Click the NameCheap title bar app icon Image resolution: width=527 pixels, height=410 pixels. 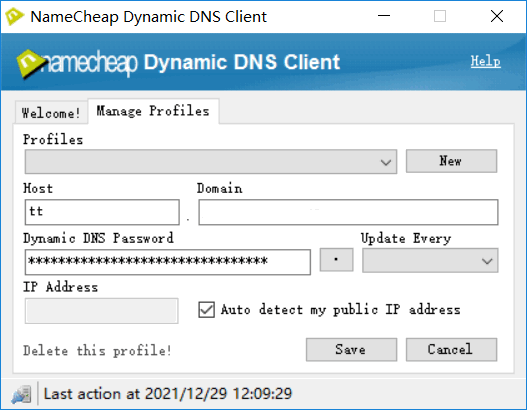[14, 16]
